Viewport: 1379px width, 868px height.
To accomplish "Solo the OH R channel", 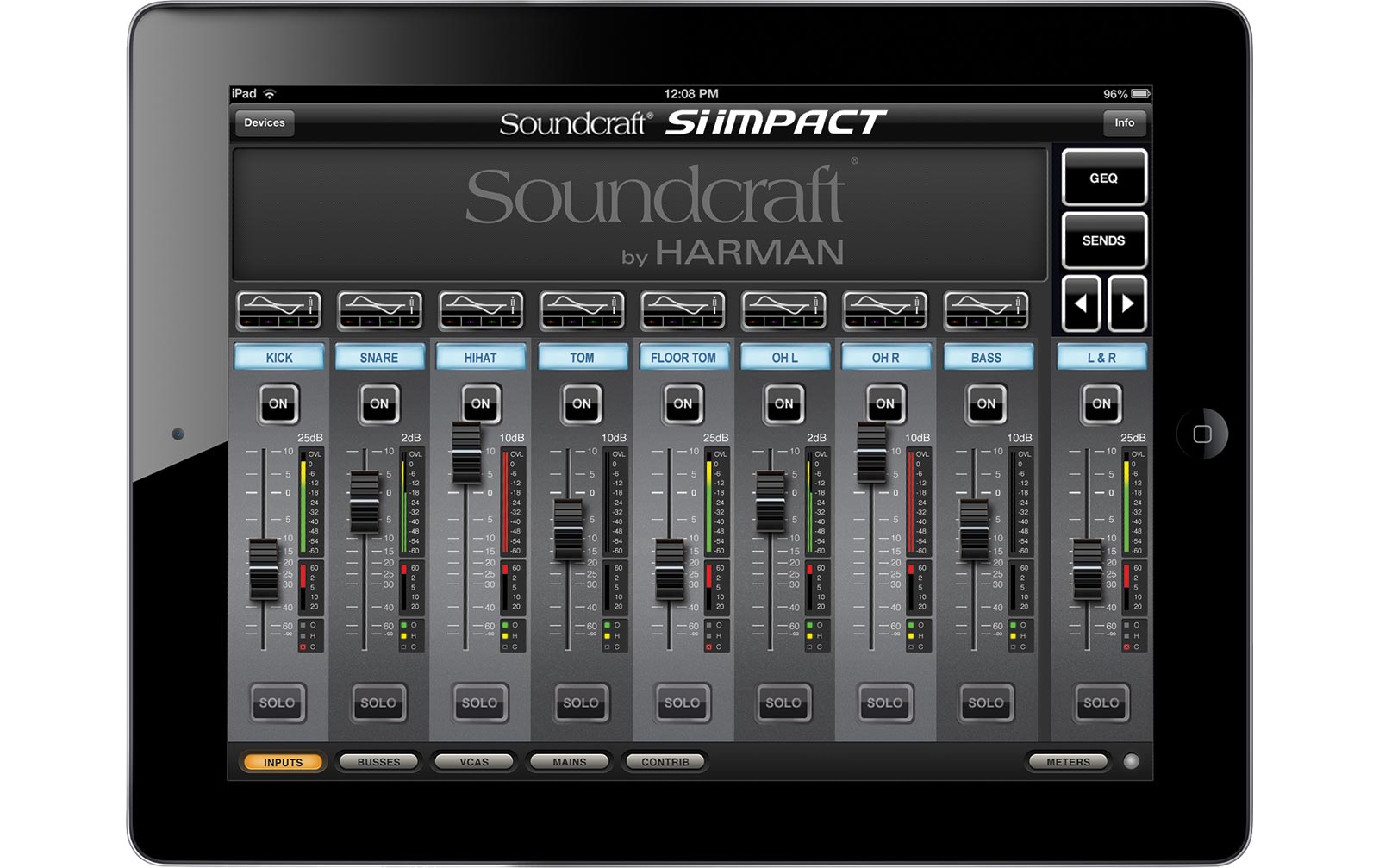I will tap(884, 703).
